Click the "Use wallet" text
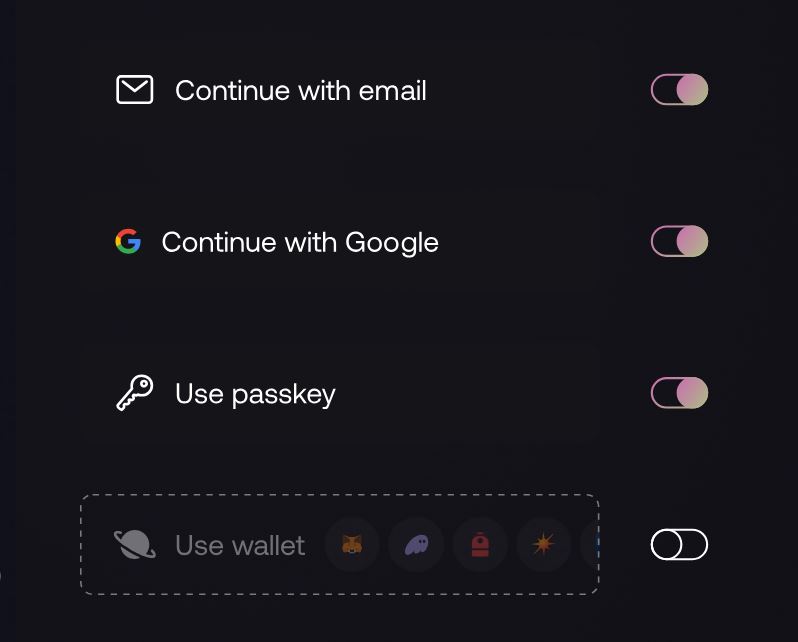The image size is (798, 642). click(x=240, y=546)
